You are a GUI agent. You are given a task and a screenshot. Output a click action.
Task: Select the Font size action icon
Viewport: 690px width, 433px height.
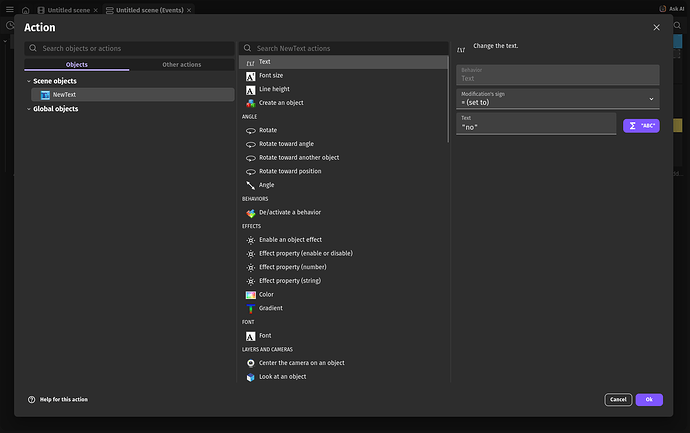251,76
